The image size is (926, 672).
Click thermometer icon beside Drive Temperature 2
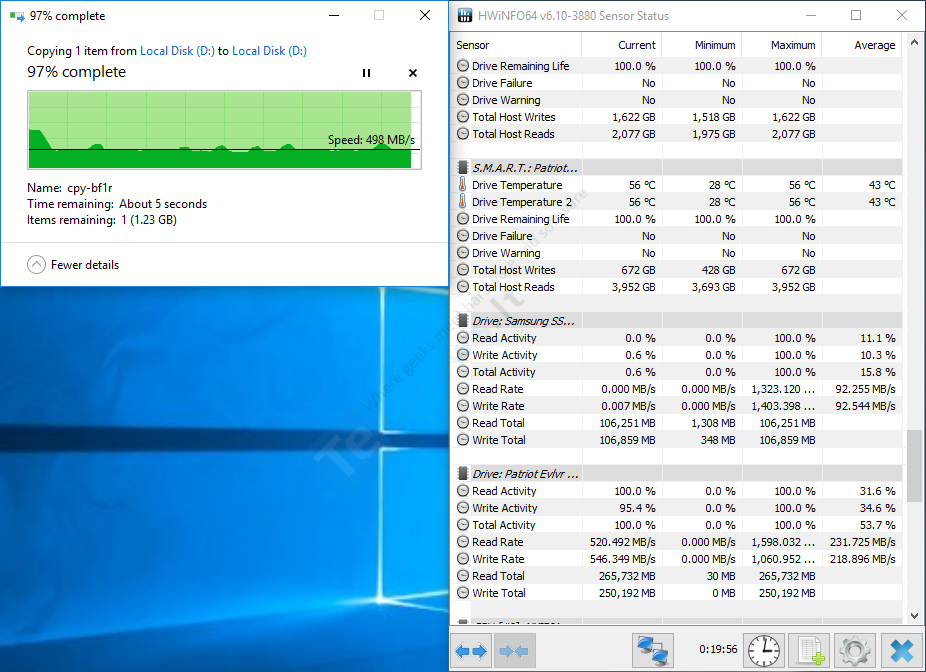pyautogui.click(x=462, y=201)
